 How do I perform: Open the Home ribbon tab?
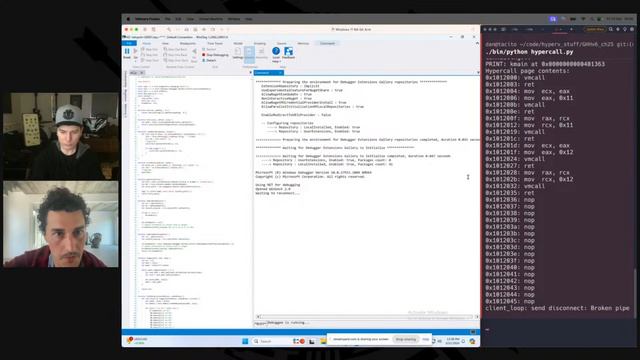(x=147, y=43)
